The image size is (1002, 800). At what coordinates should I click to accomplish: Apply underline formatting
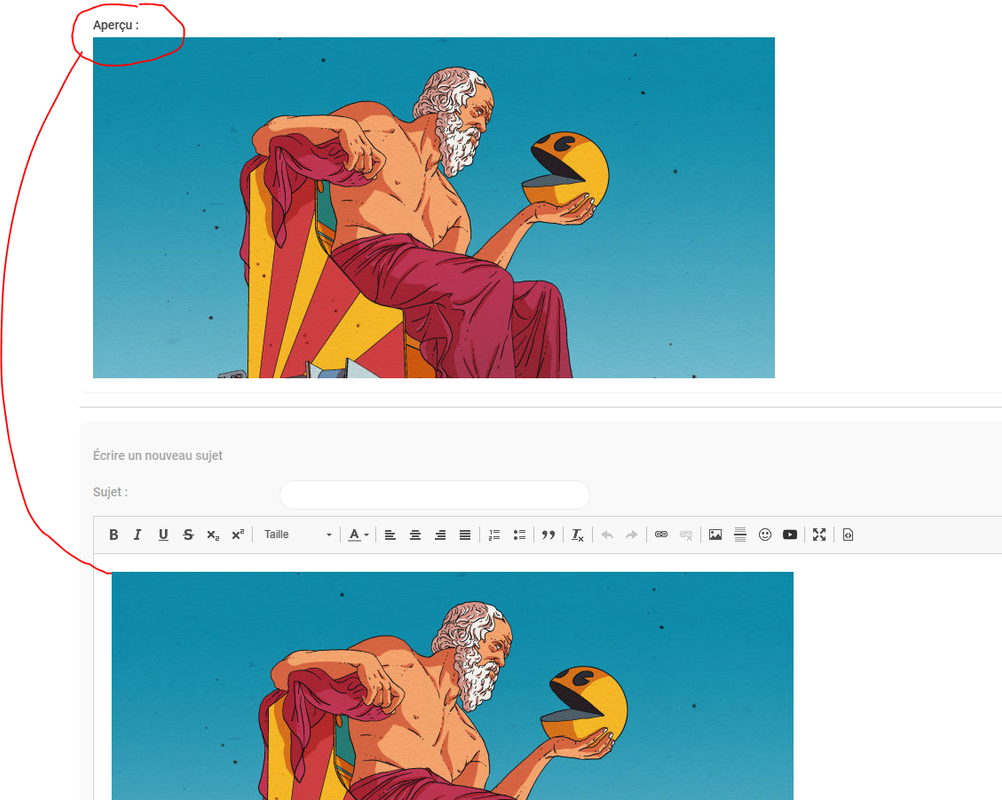163,535
